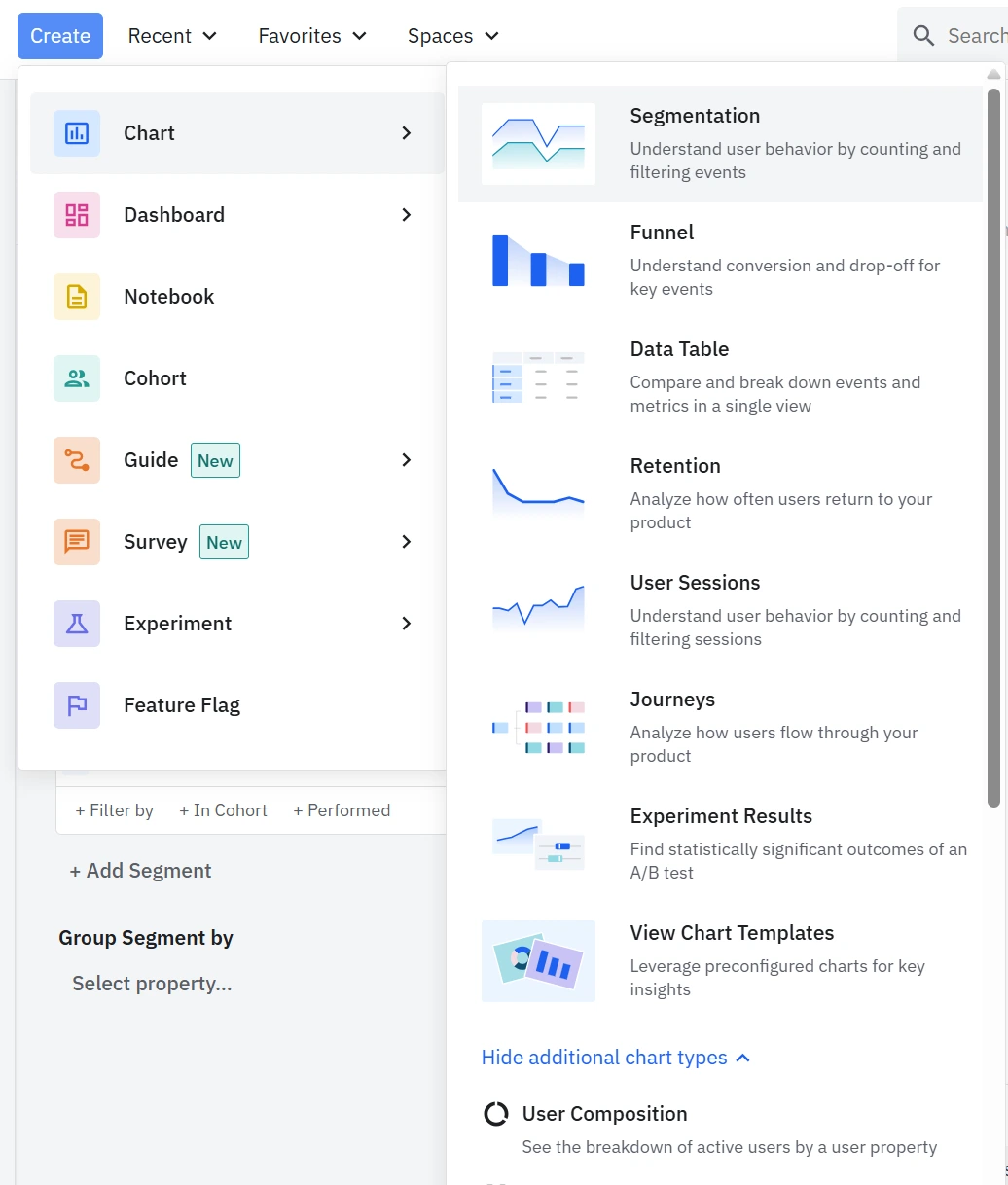Click the Chart icon in Create menu
This screenshot has height=1185, width=1008.
tap(77, 133)
